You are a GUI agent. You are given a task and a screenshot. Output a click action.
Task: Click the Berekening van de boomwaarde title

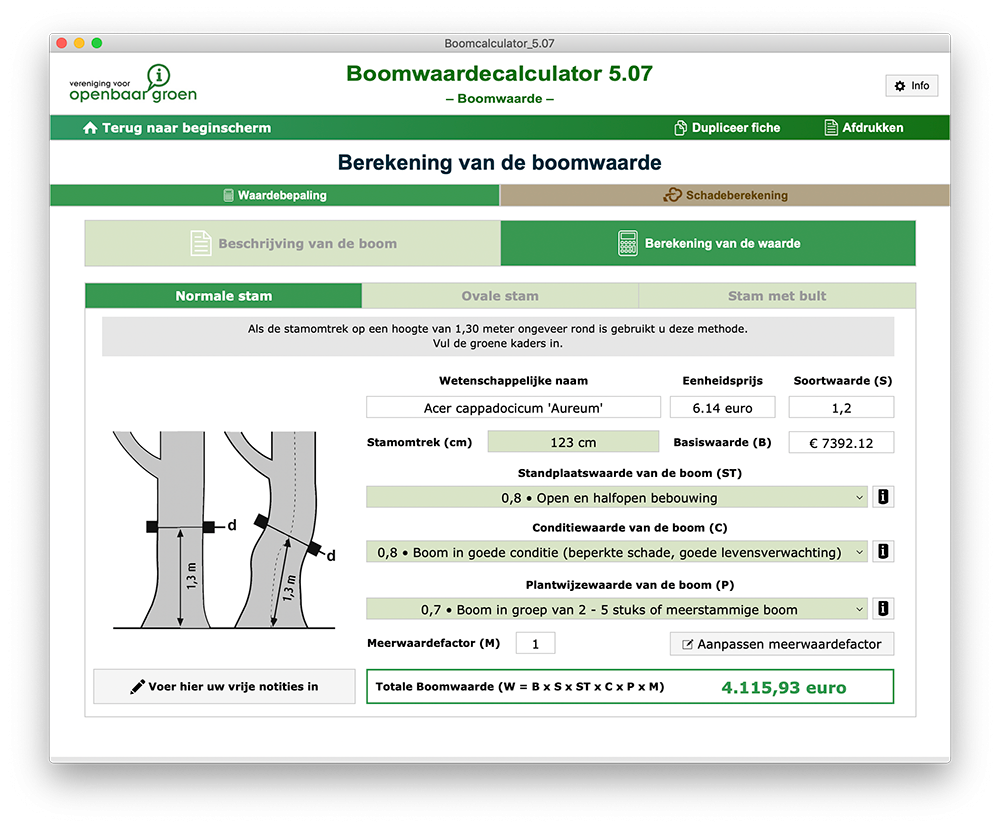click(x=499, y=162)
